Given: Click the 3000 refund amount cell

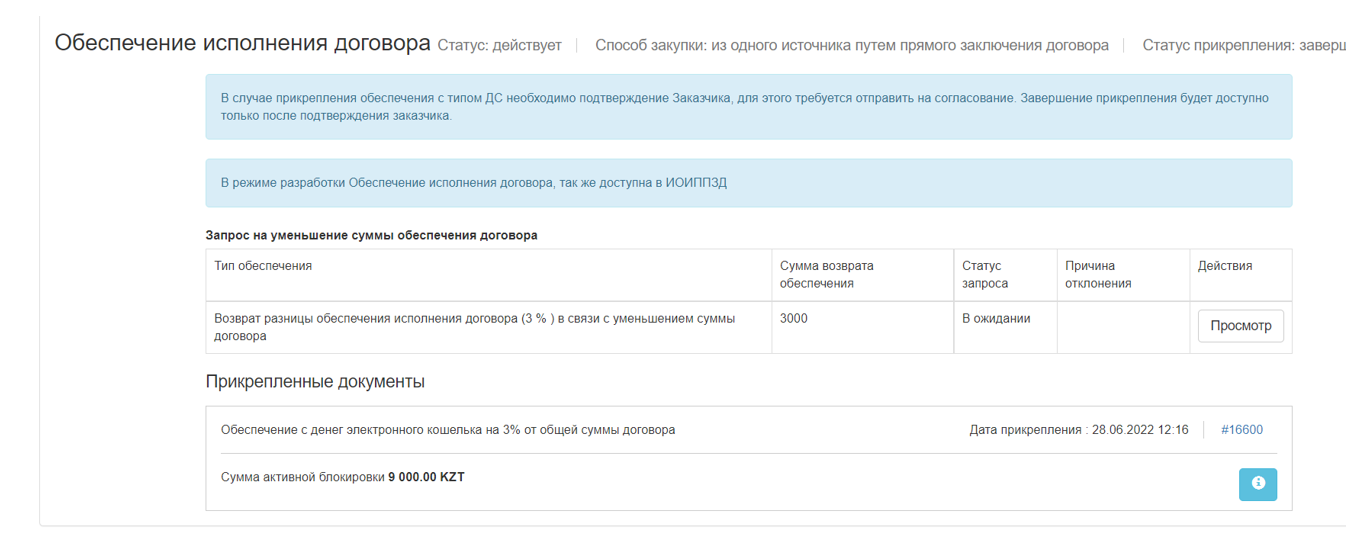Looking at the screenshot, I should (794, 319).
